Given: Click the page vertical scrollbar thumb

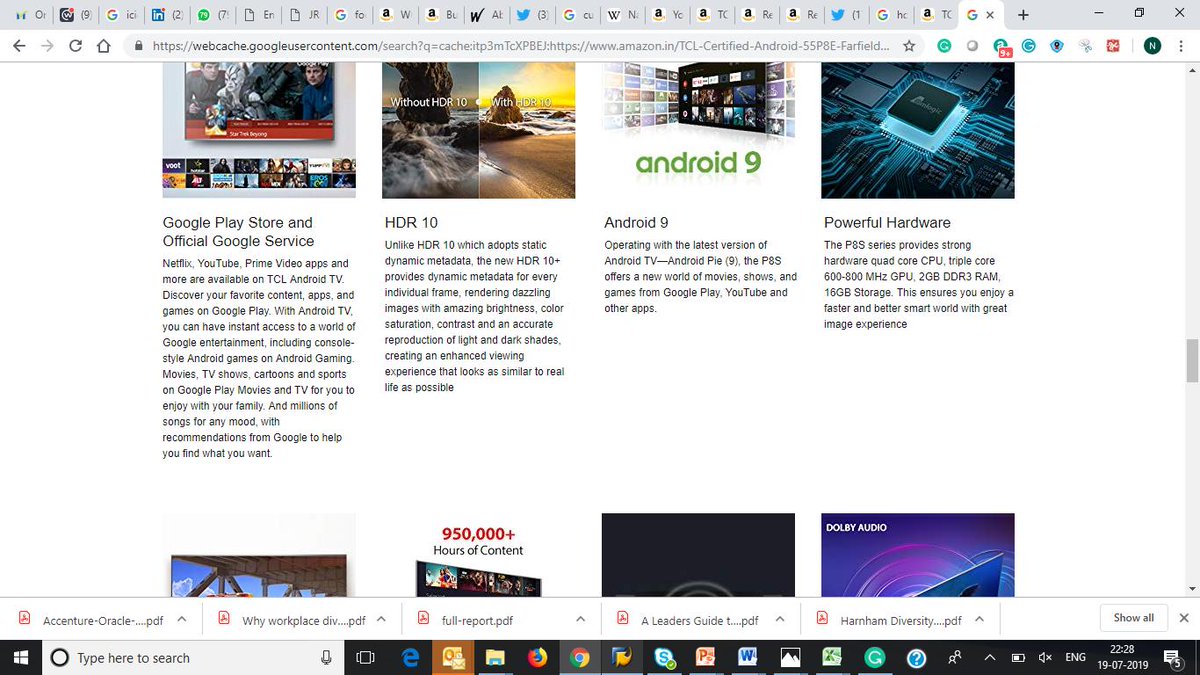Looking at the screenshot, I should pos(1191,361).
